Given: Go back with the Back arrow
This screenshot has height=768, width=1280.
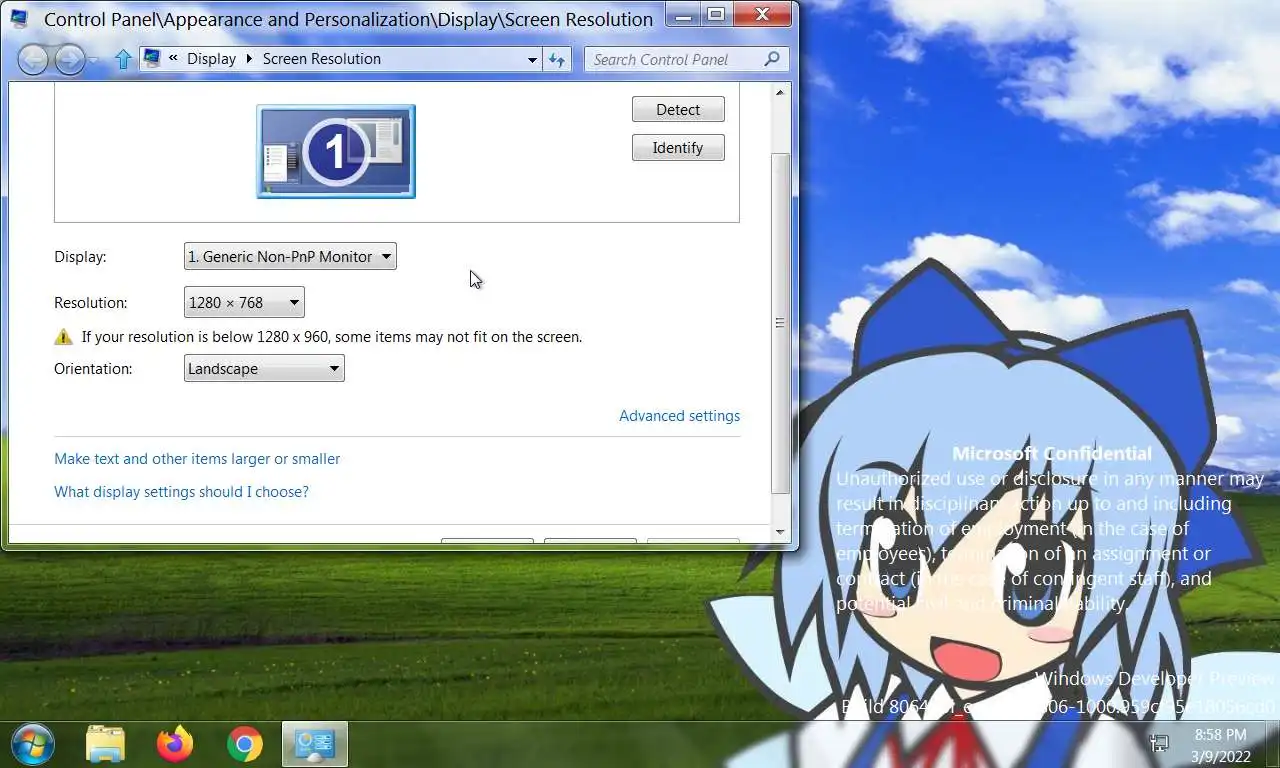Looking at the screenshot, I should [x=32, y=59].
